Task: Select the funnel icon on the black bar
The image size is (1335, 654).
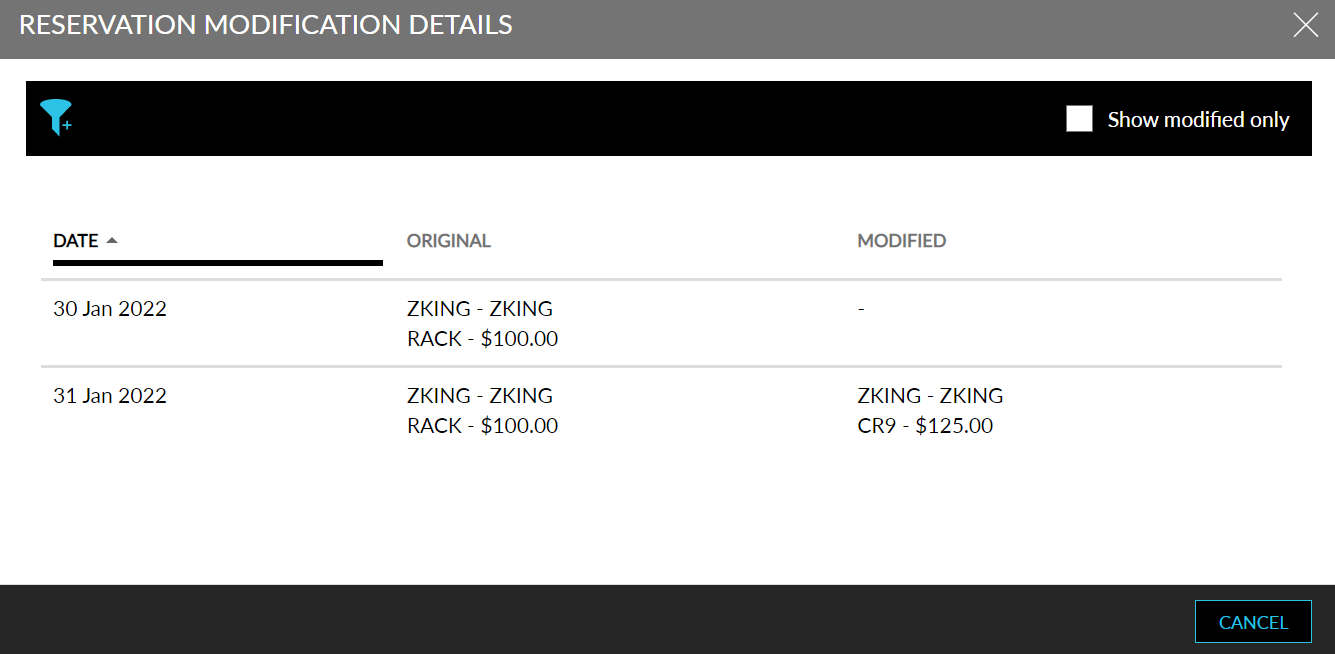Action: 57,118
